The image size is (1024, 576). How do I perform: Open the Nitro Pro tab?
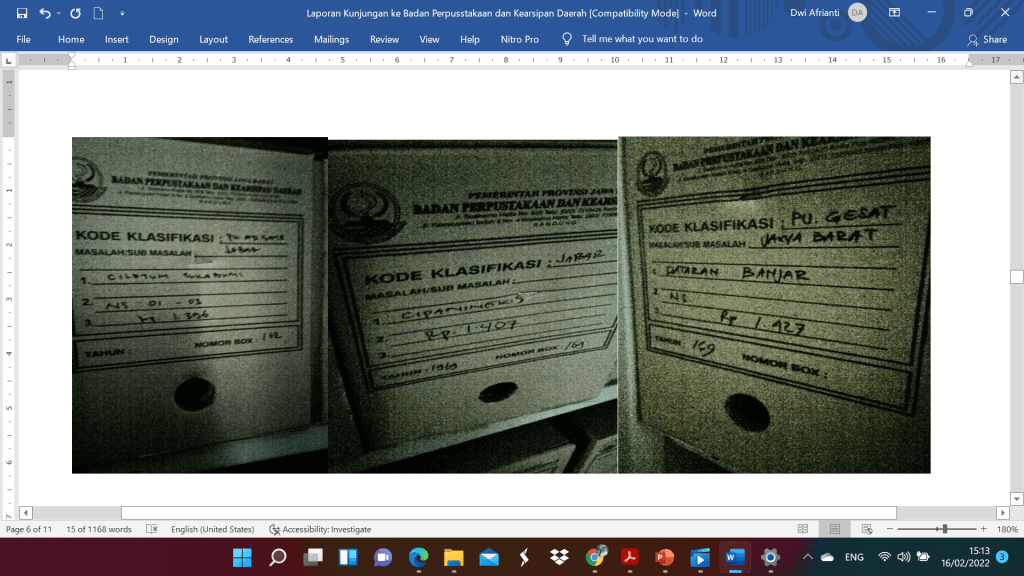tap(519, 39)
